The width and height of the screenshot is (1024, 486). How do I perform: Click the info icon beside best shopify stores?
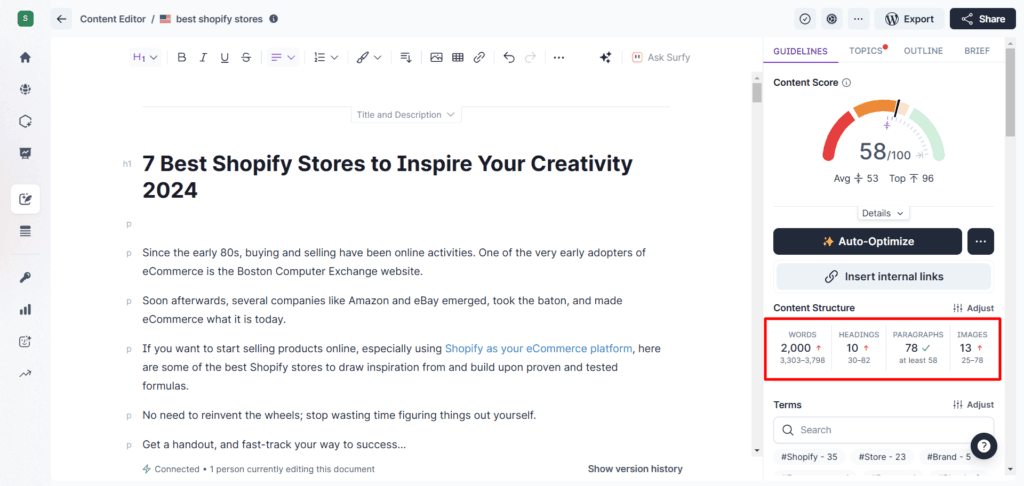pos(274,19)
